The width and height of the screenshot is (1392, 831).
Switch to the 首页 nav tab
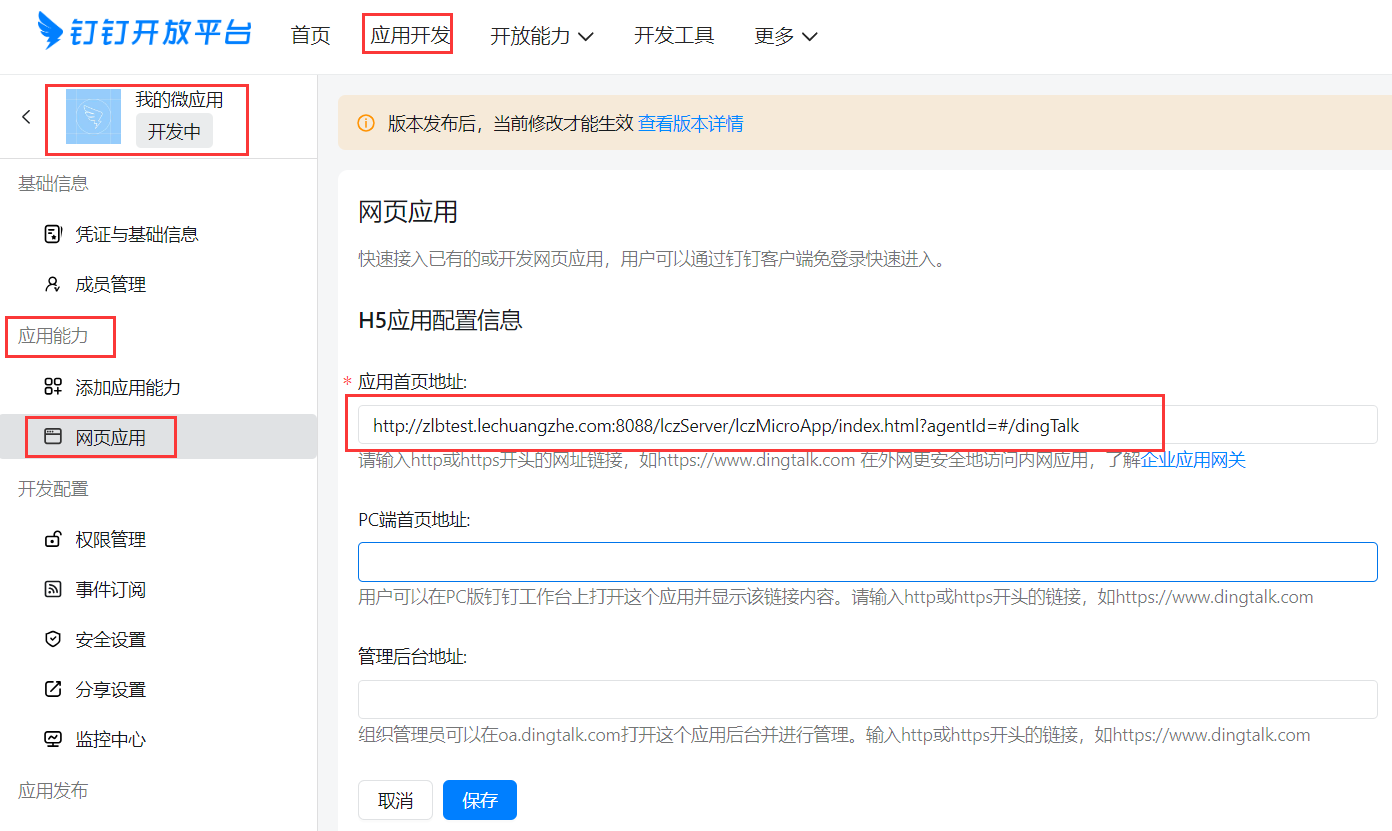[310, 36]
